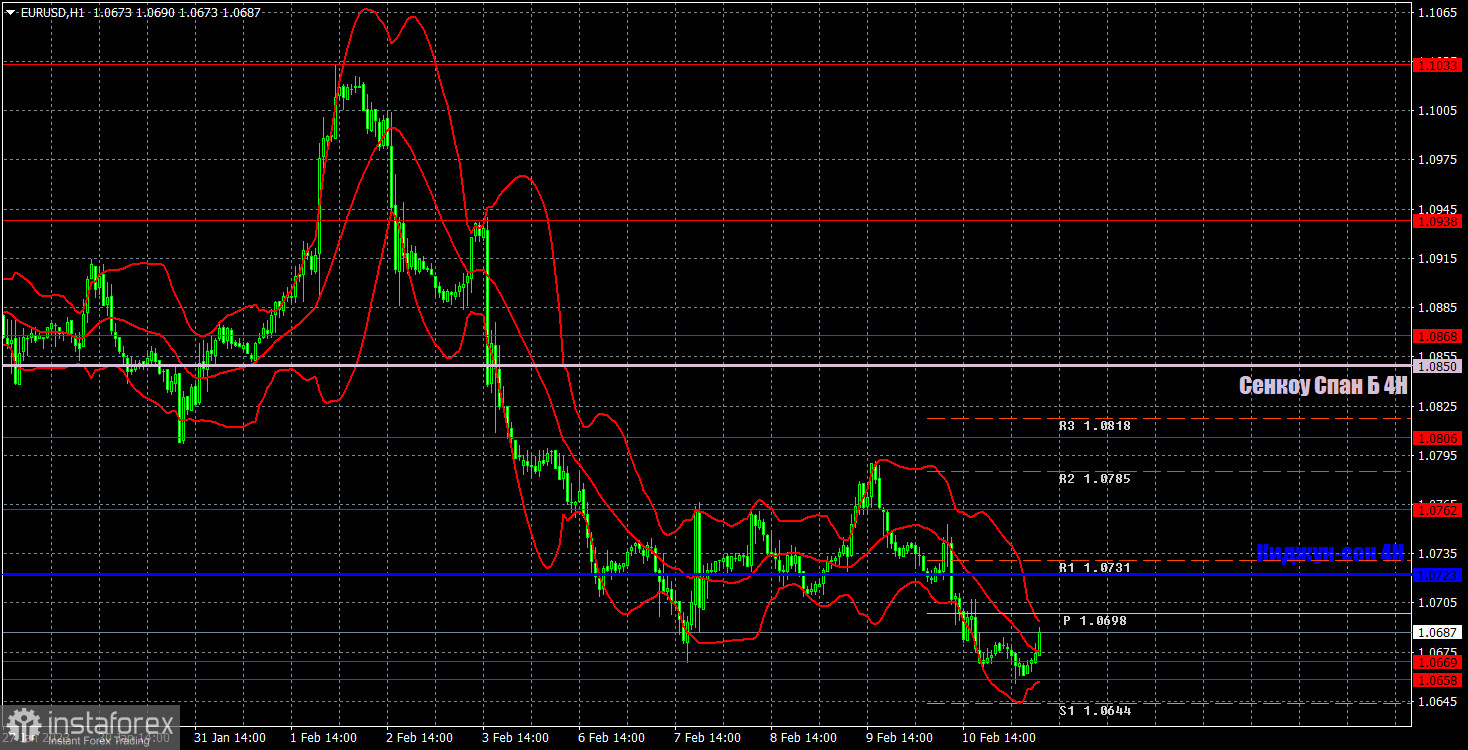Click the triangle arrow before EURUSD,H1 title
Image resolution: width=1468 pixels, height=750 pixels.
pyautogui.click(x=10, y=13)
